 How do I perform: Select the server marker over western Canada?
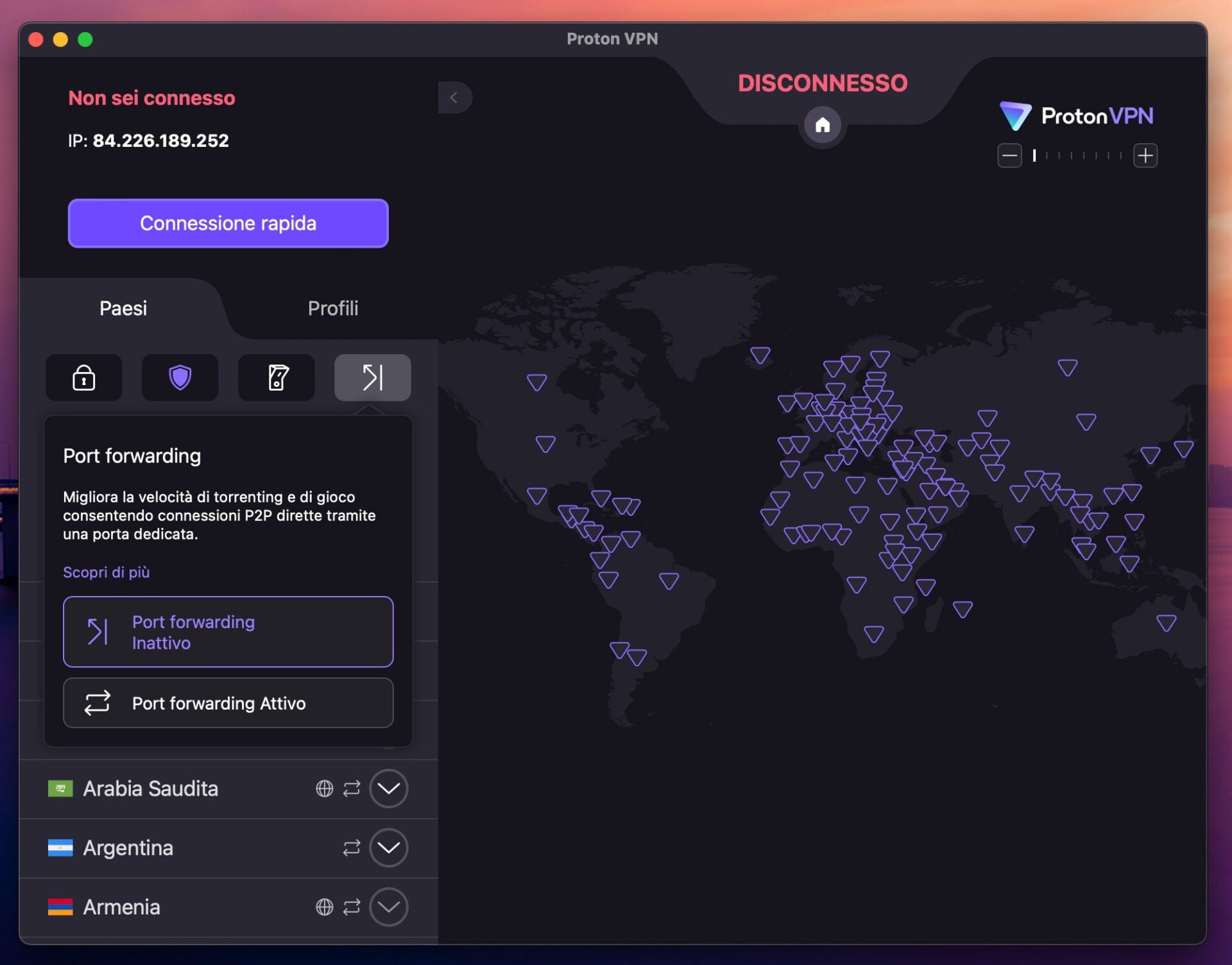pos(537,382)
